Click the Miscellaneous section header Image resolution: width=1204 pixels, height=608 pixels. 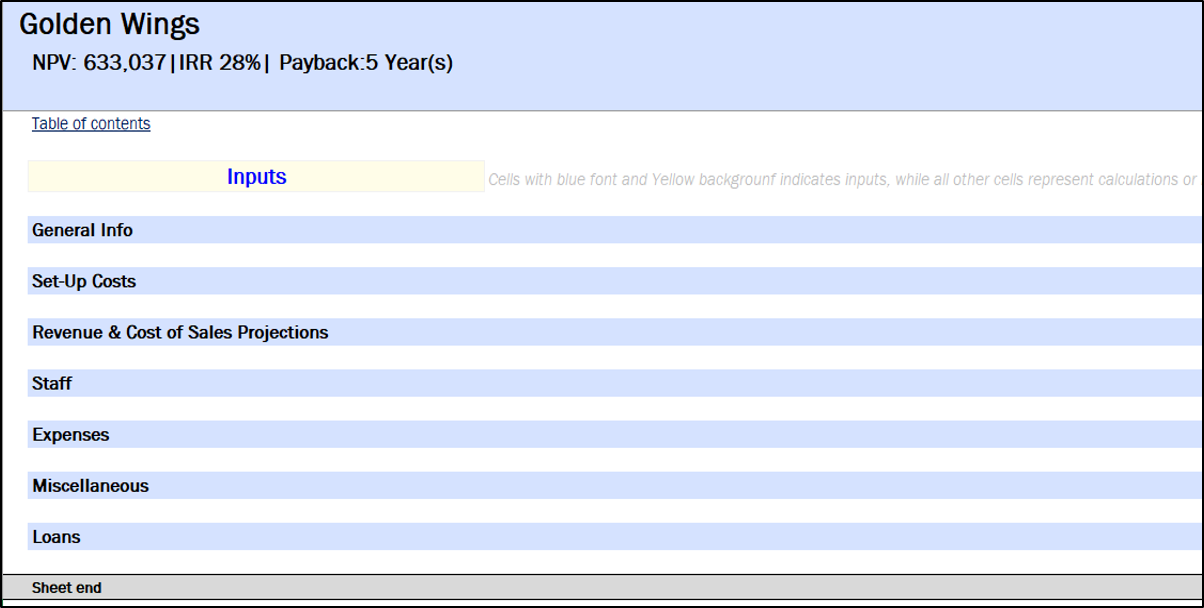point(90,486)
